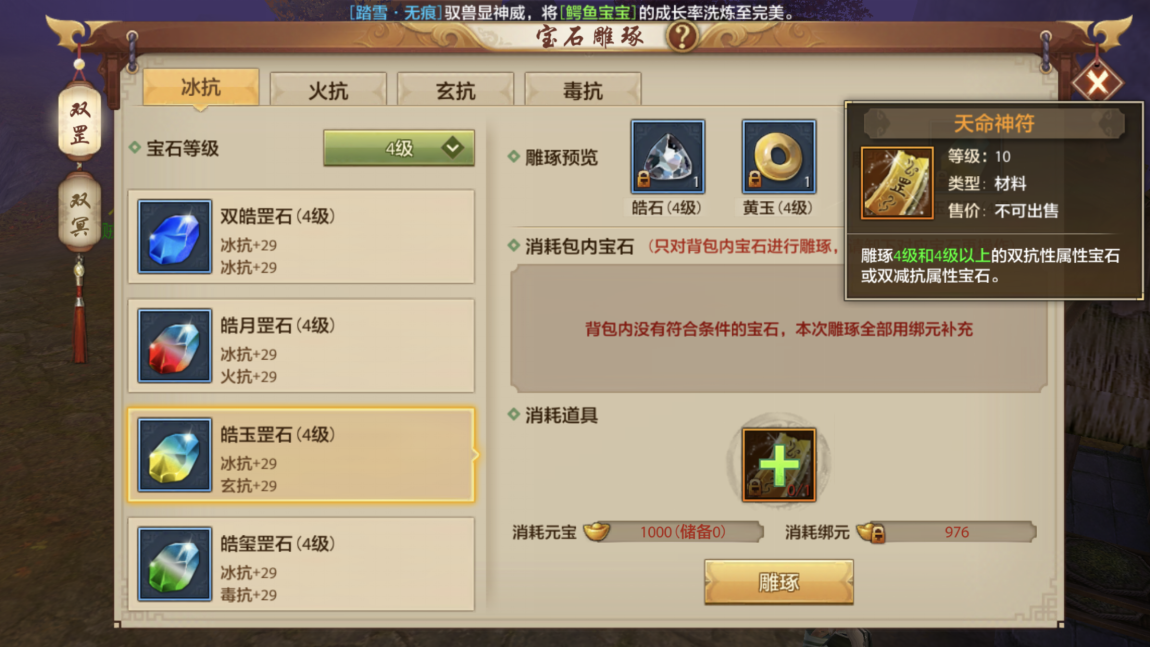Click the gold ingot icon beside 消耗元宝
The image size is (1150, 647).
tap(596, 531)
